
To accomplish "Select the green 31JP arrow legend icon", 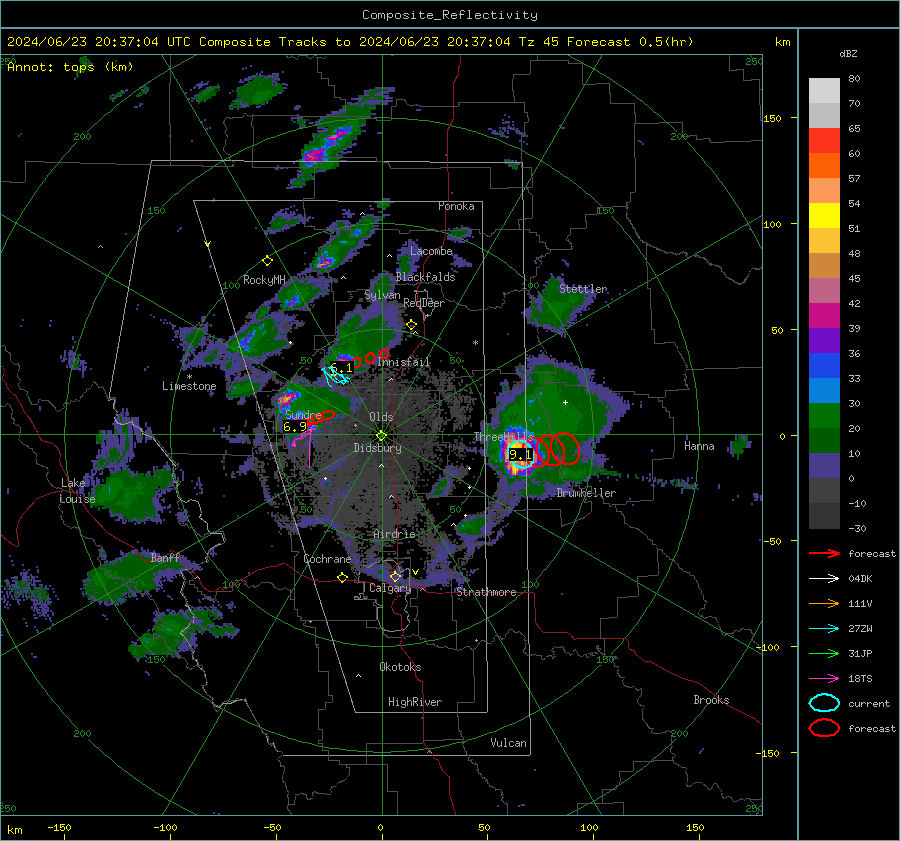I will click(824, 653).
